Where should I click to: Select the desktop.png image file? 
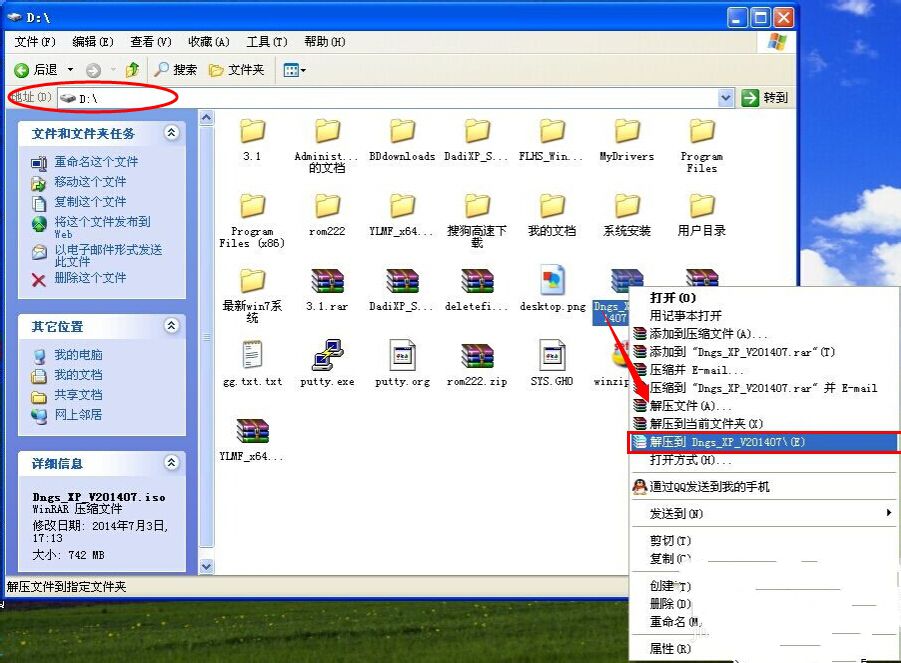click(552, 282)
